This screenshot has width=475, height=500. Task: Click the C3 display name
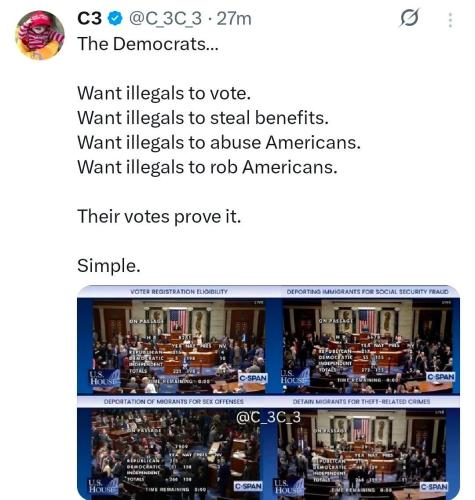point(89,19)
